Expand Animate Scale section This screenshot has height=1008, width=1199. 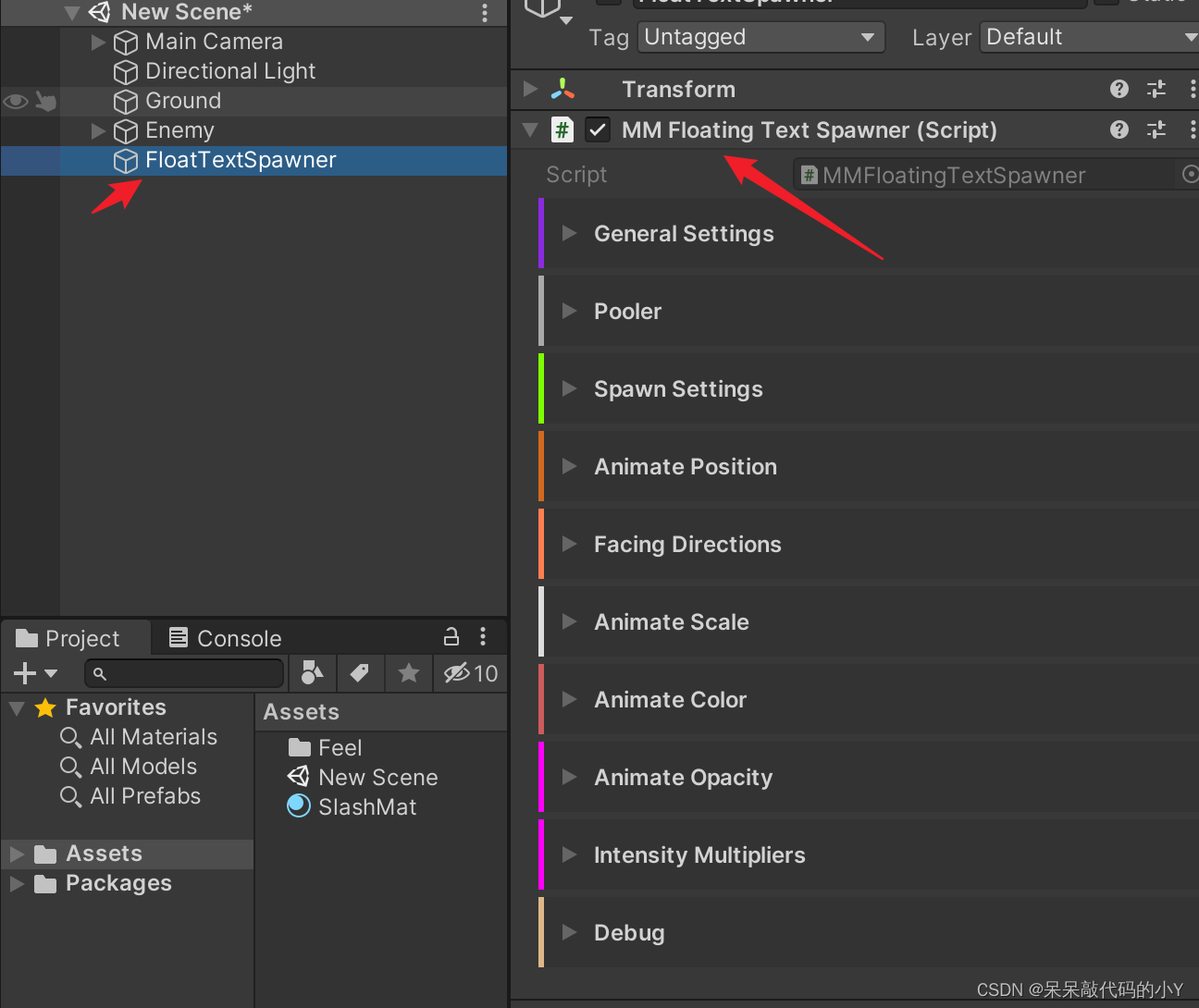pos(569,621)
